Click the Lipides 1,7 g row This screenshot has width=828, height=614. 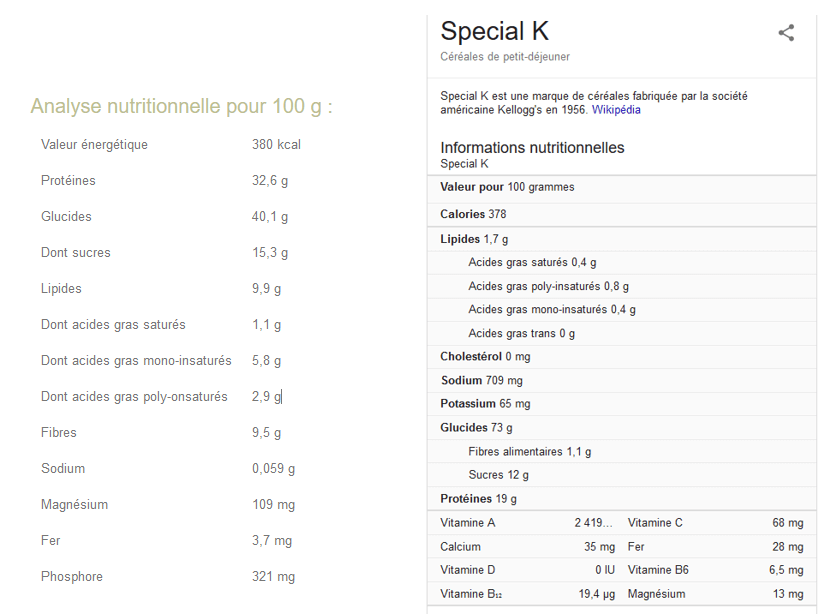coord(622,239)
